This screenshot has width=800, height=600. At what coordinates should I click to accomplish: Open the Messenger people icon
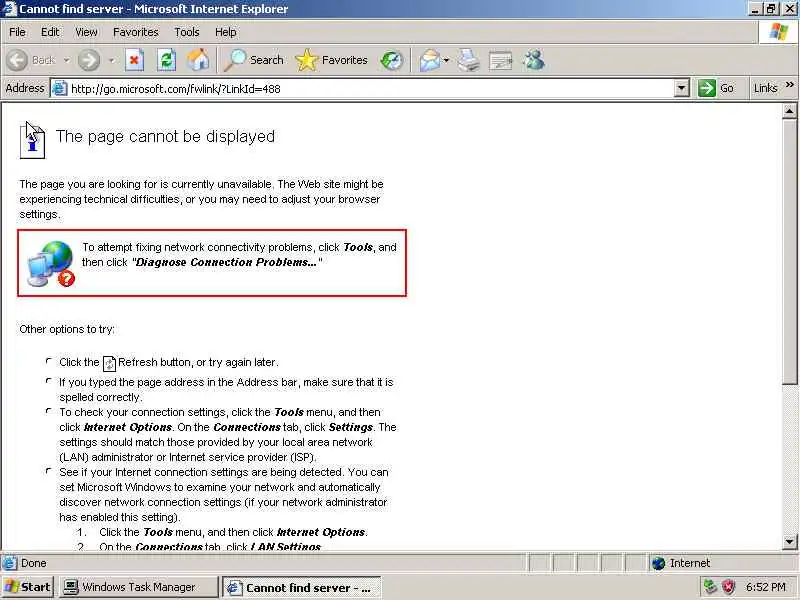click(x=534, y=60)
